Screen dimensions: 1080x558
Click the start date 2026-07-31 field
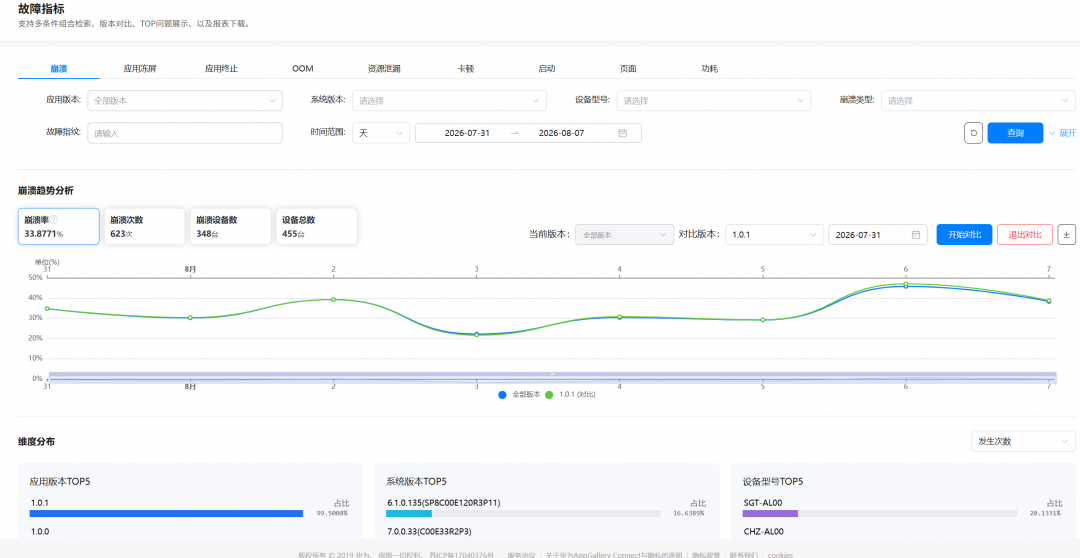pyautogui.click(x=467, y=133)
